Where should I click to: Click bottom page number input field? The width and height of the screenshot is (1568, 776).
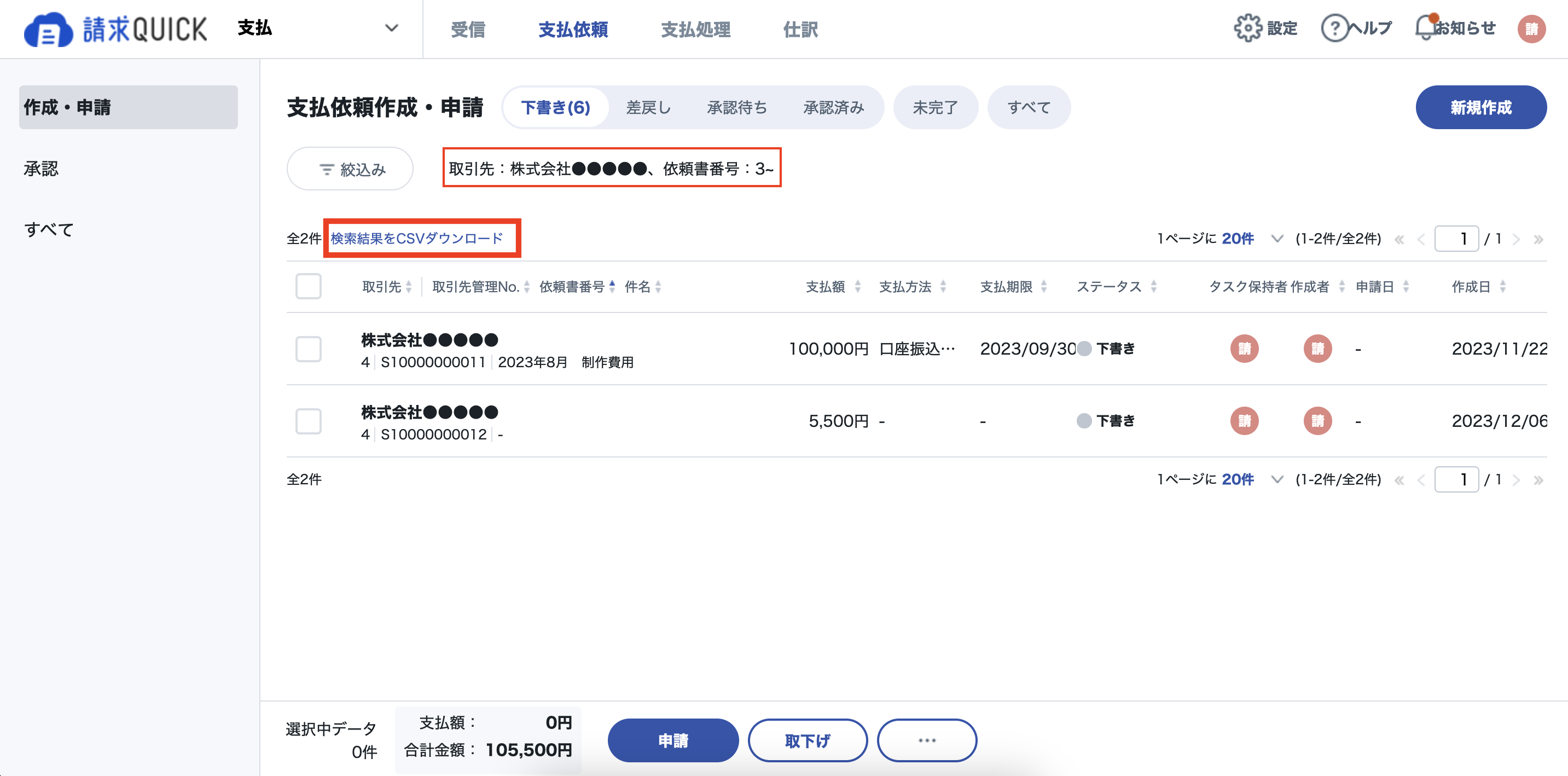[1456, 479]
